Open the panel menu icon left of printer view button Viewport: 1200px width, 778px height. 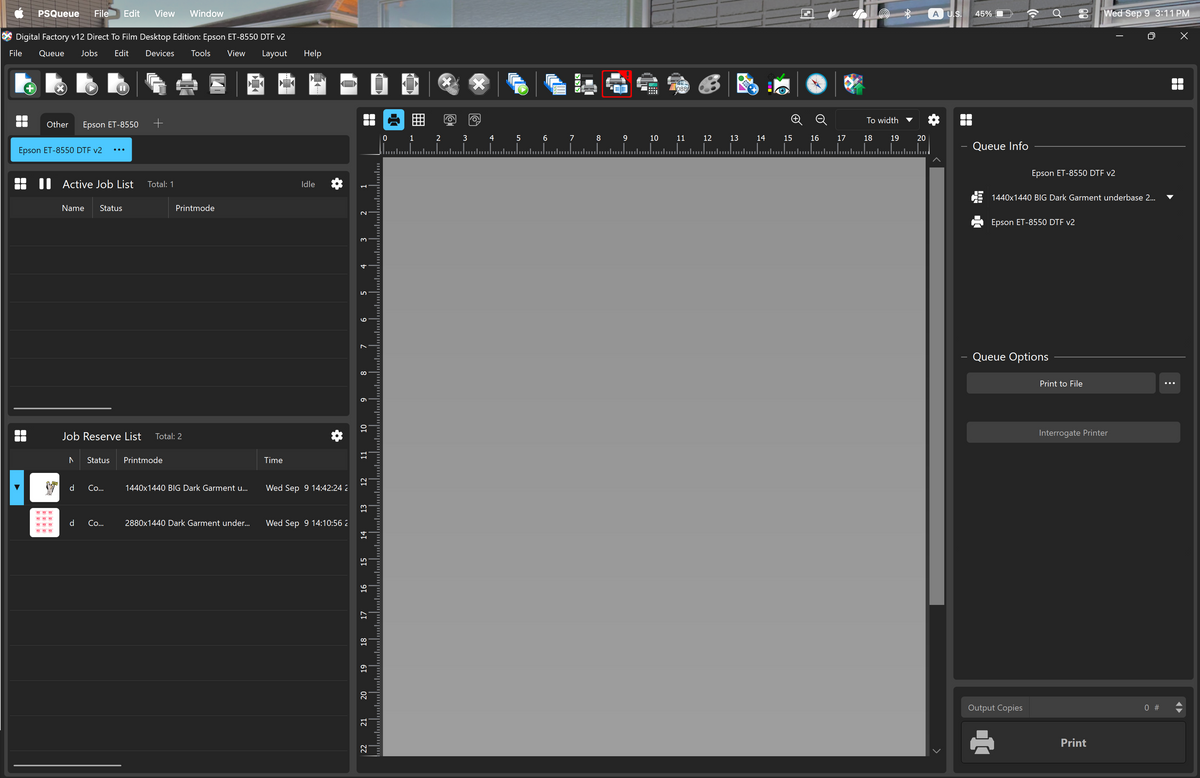(369, 120)
